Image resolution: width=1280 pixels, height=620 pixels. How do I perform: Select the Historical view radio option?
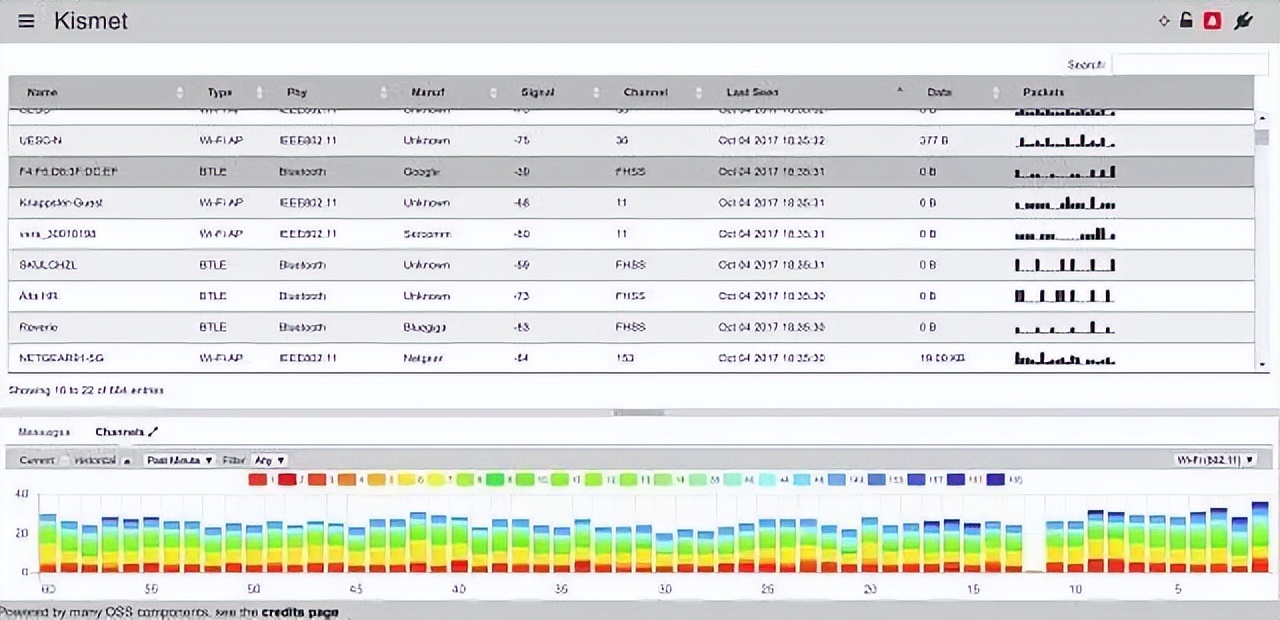pos(94,460)
